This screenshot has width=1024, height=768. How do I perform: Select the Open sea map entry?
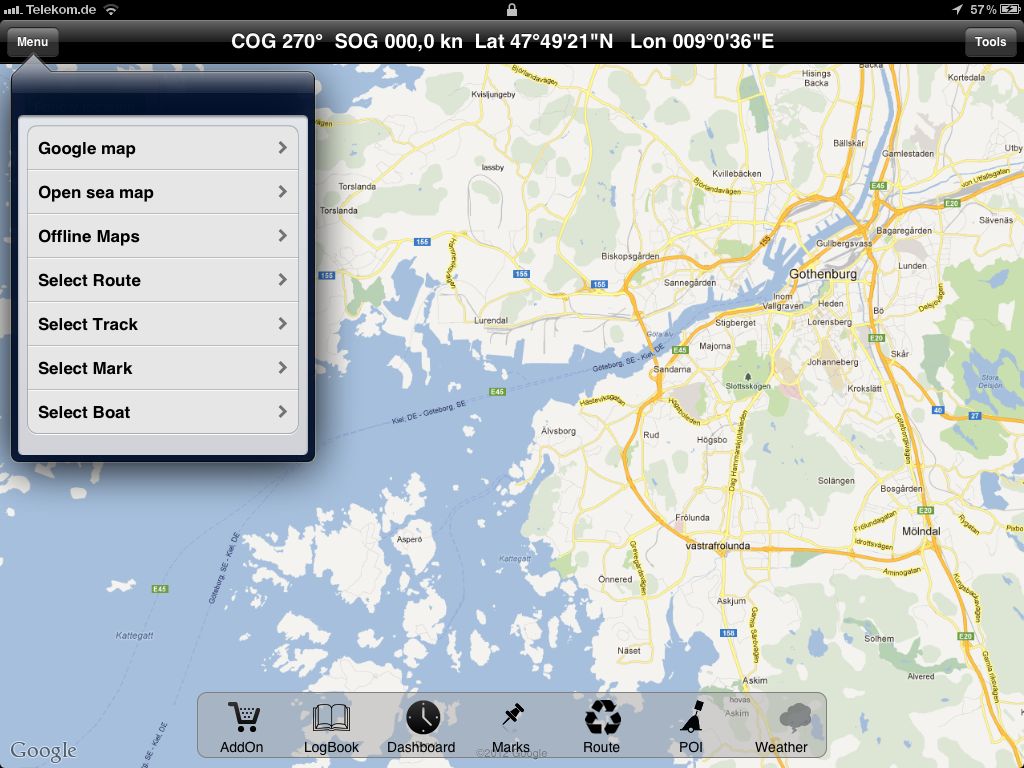pos(163,192)
